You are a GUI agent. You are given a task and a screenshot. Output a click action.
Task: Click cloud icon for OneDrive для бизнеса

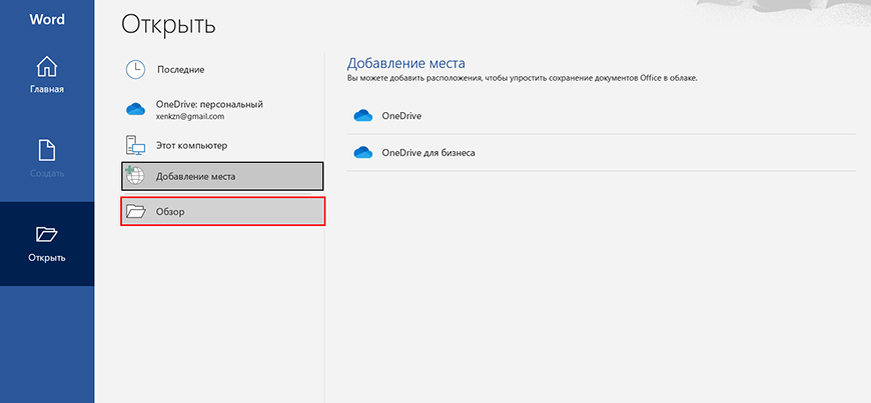coord(363,152)
